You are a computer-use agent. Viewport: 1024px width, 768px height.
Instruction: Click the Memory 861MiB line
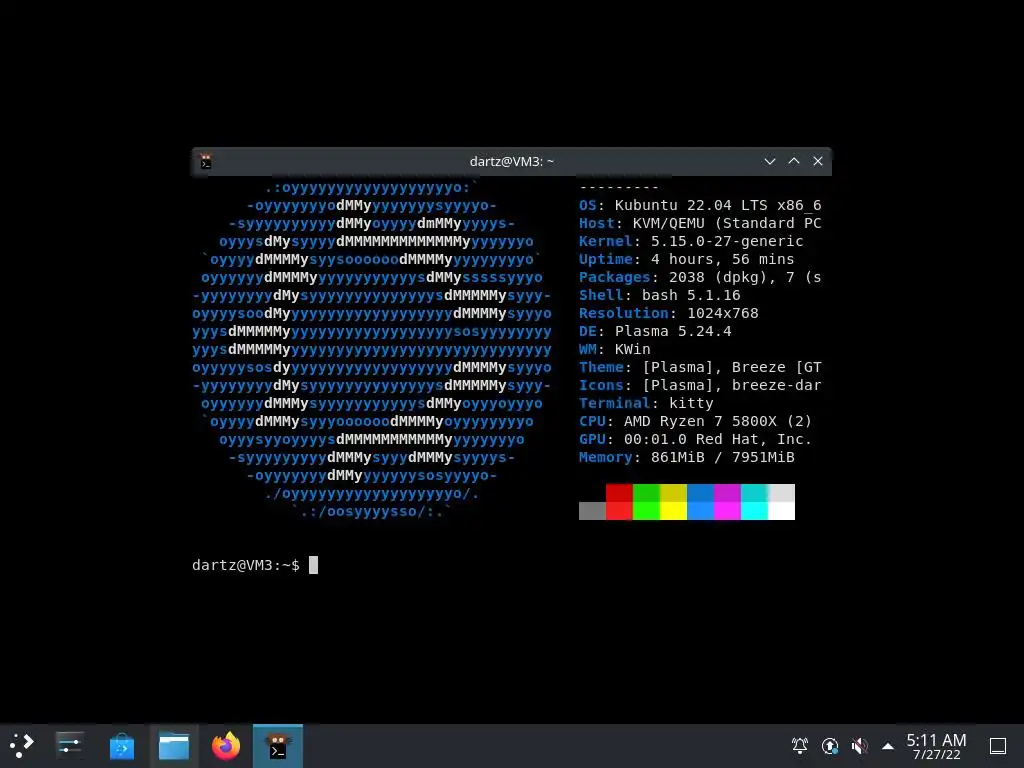(686, 456)
